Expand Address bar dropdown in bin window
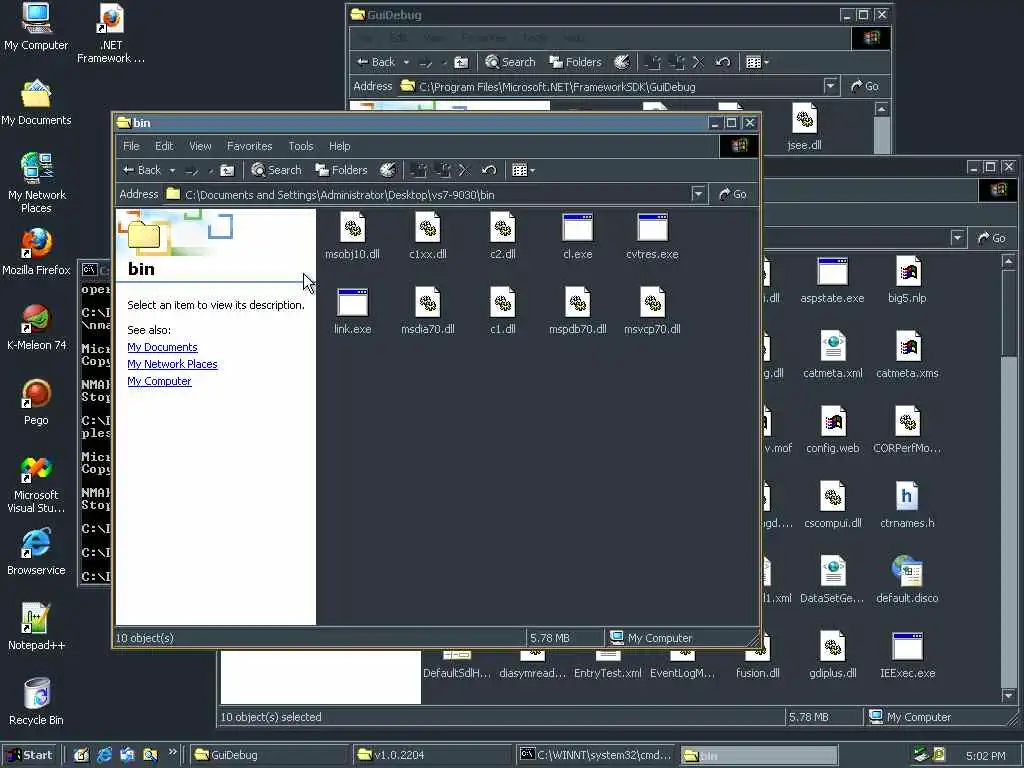1024x768 pixels. pos(698,194)
